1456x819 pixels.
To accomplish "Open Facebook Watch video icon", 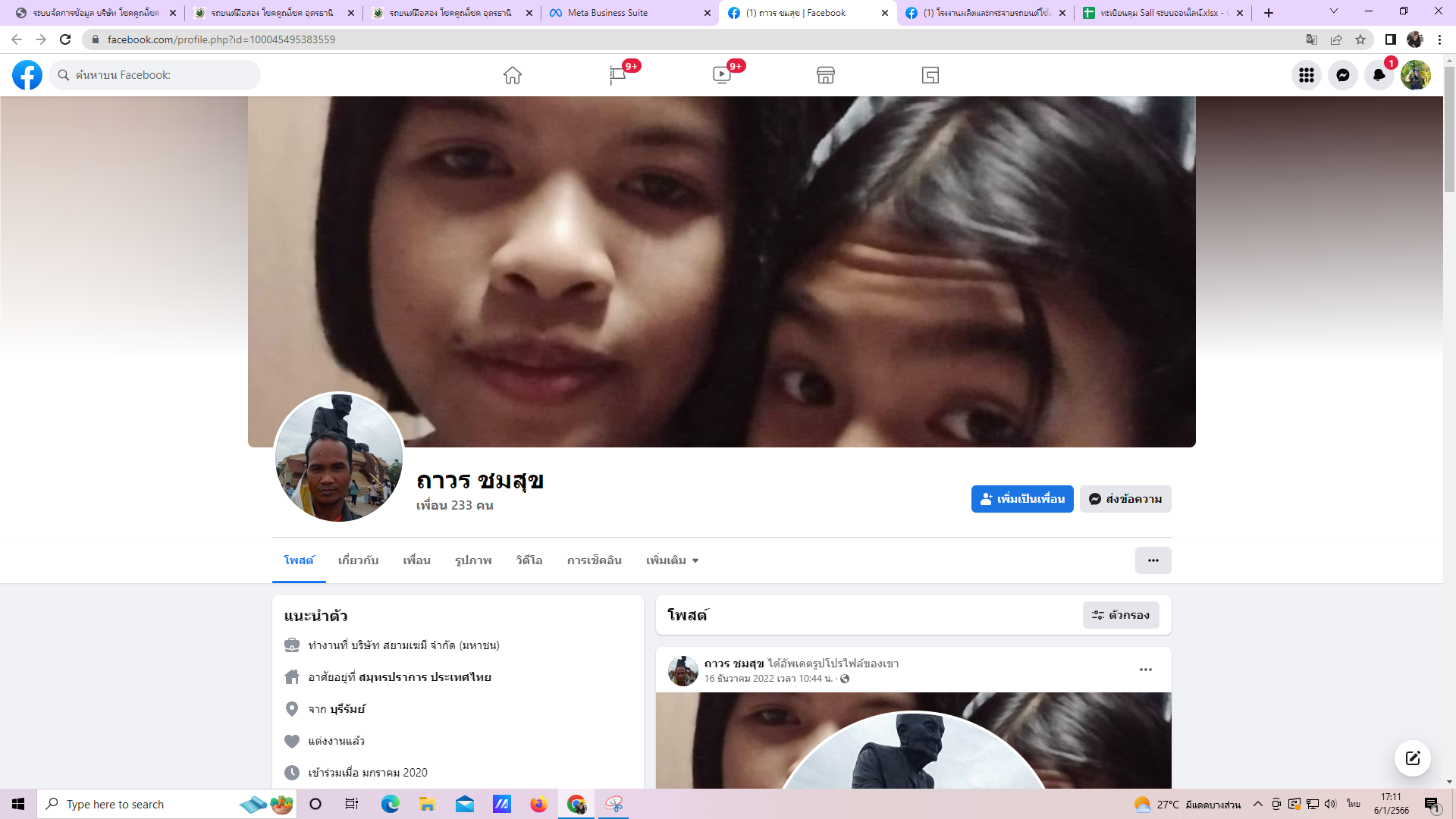I will pos(721,75).
